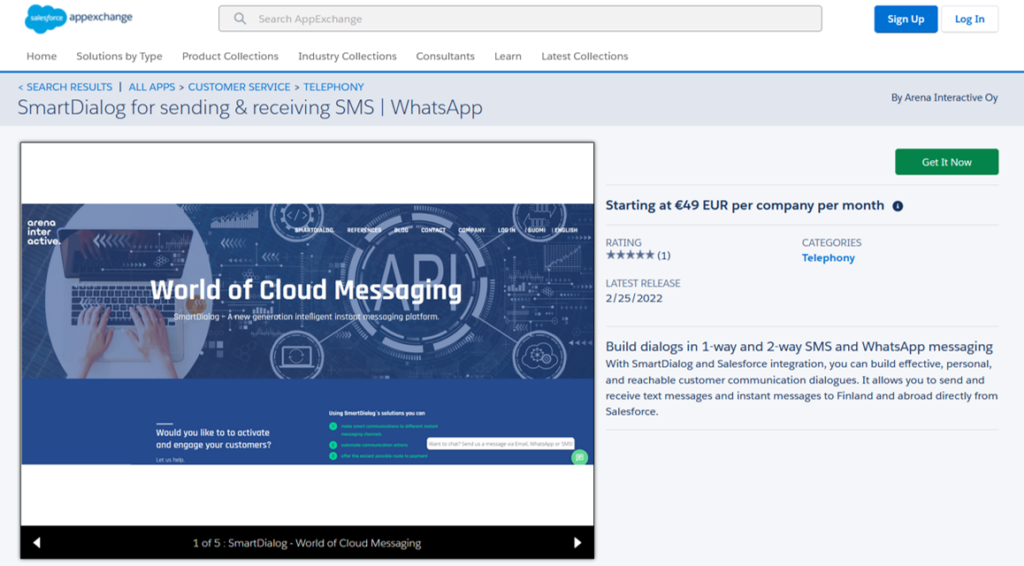Open Industry Collections menu

click(347, 56)
